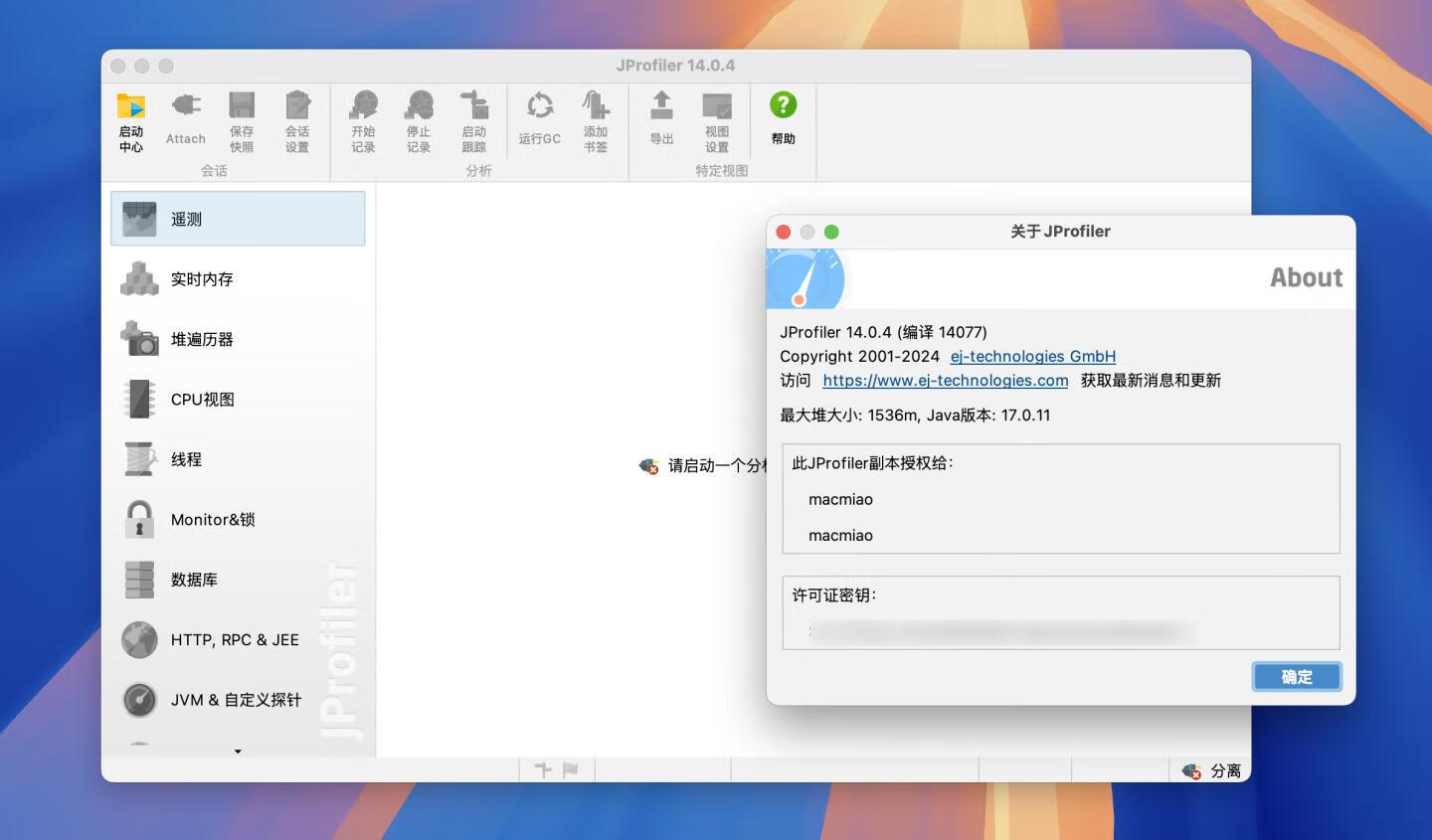This screenshot has height=840, width=1432.
Task: Click the blurred license key field
Action: click(x=998, y=630)
